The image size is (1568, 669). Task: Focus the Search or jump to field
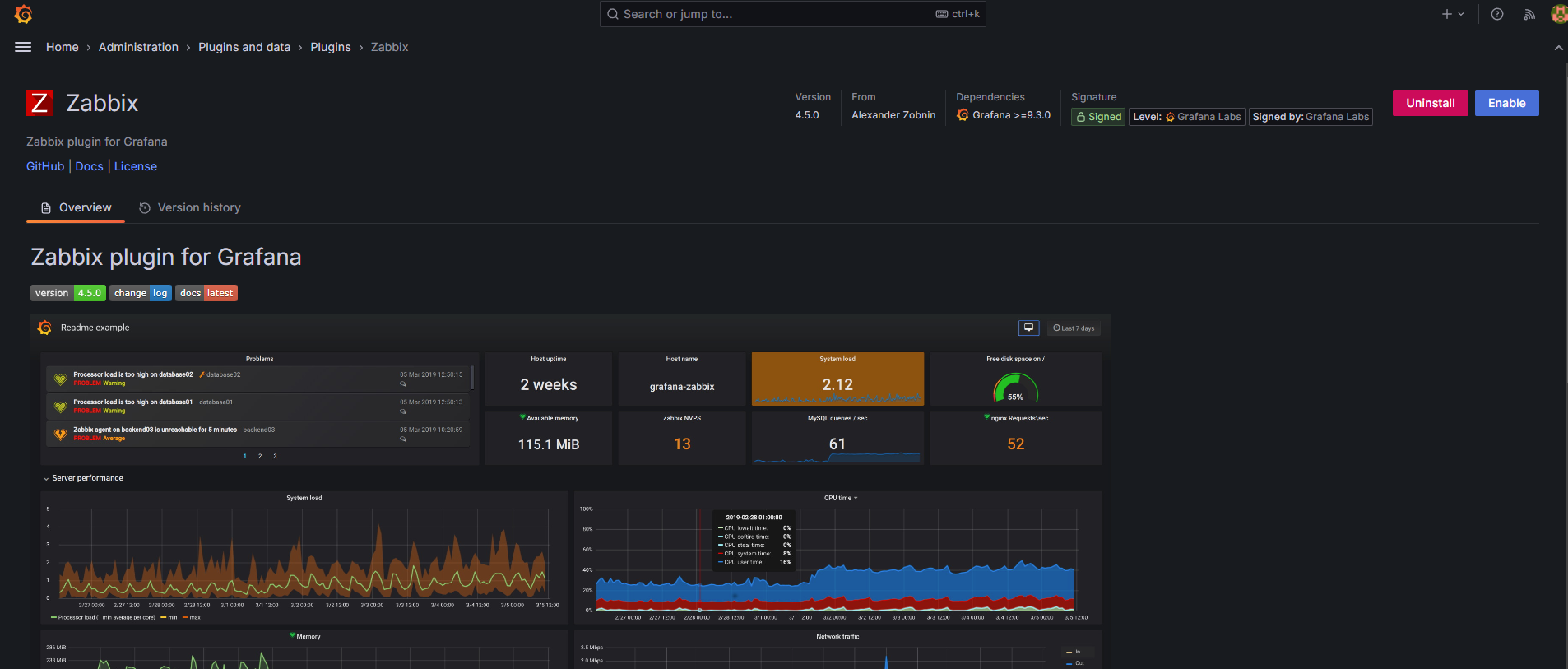tap(793, 14)
